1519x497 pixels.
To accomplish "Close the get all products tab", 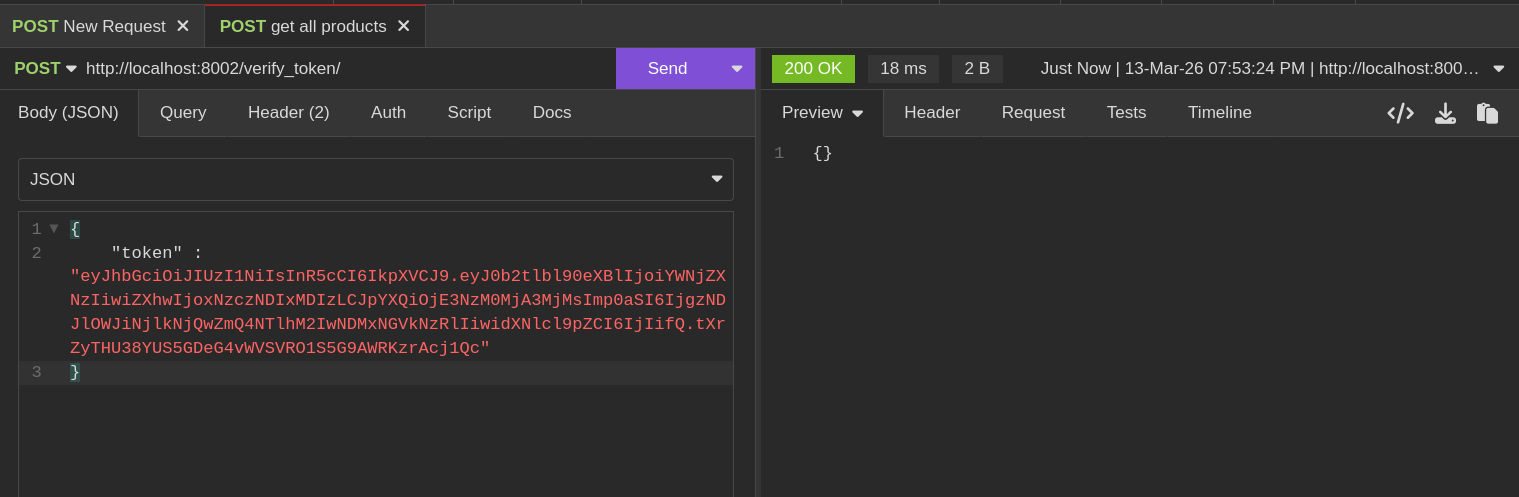I will tap(403, 26).
